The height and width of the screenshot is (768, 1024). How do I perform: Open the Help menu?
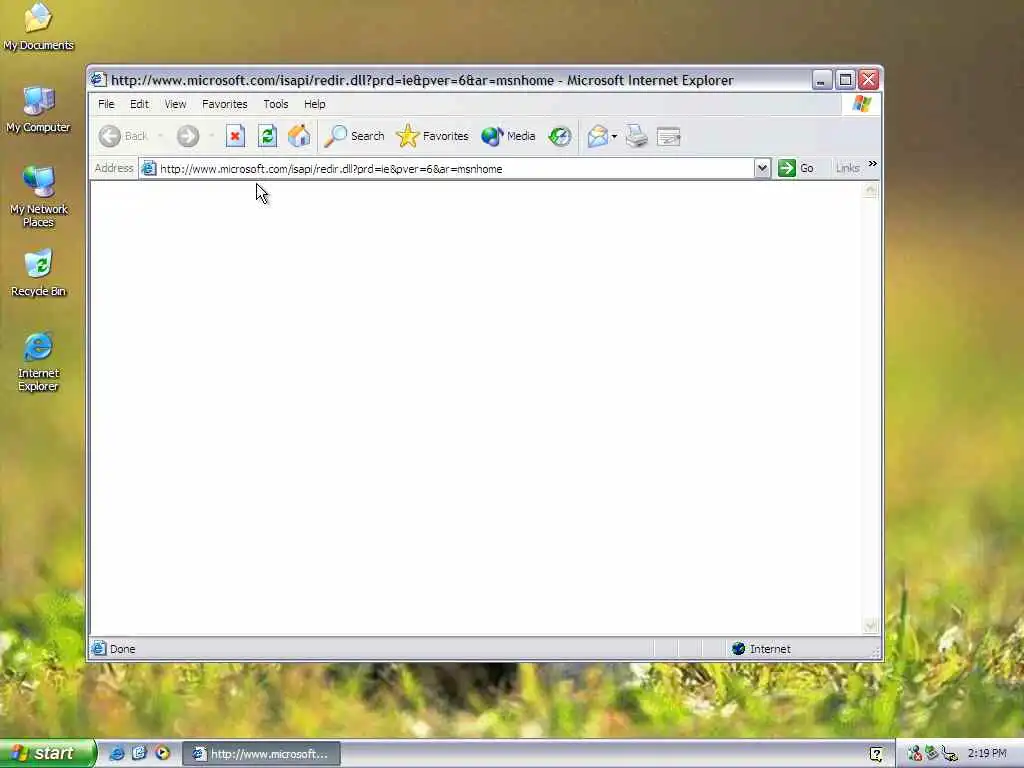pos(314,104)
